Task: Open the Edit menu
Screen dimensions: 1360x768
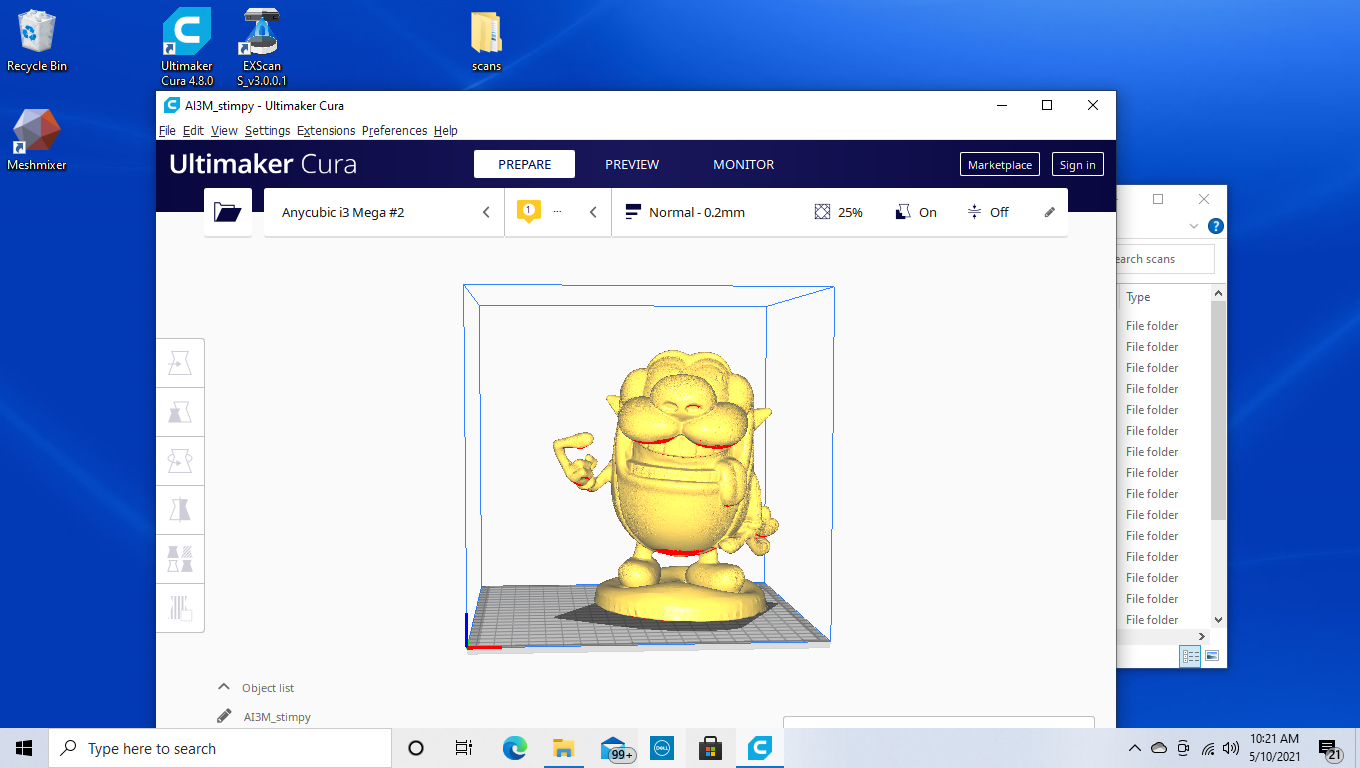Action: [193, 131]
